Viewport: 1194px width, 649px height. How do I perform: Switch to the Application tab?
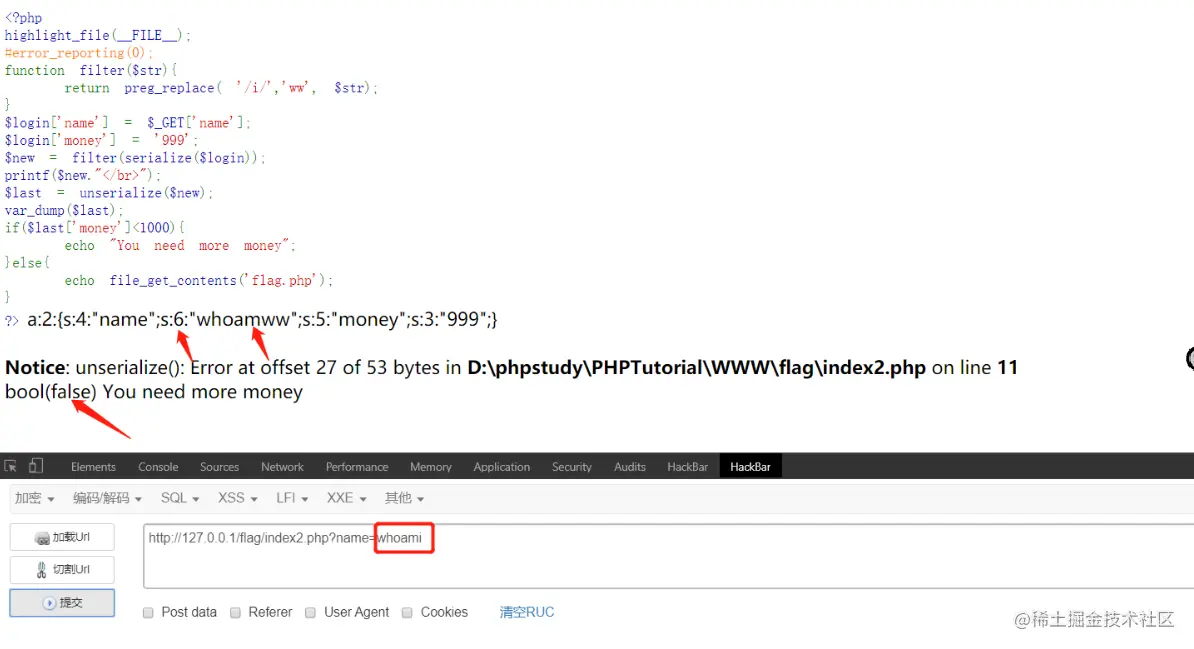501,467
